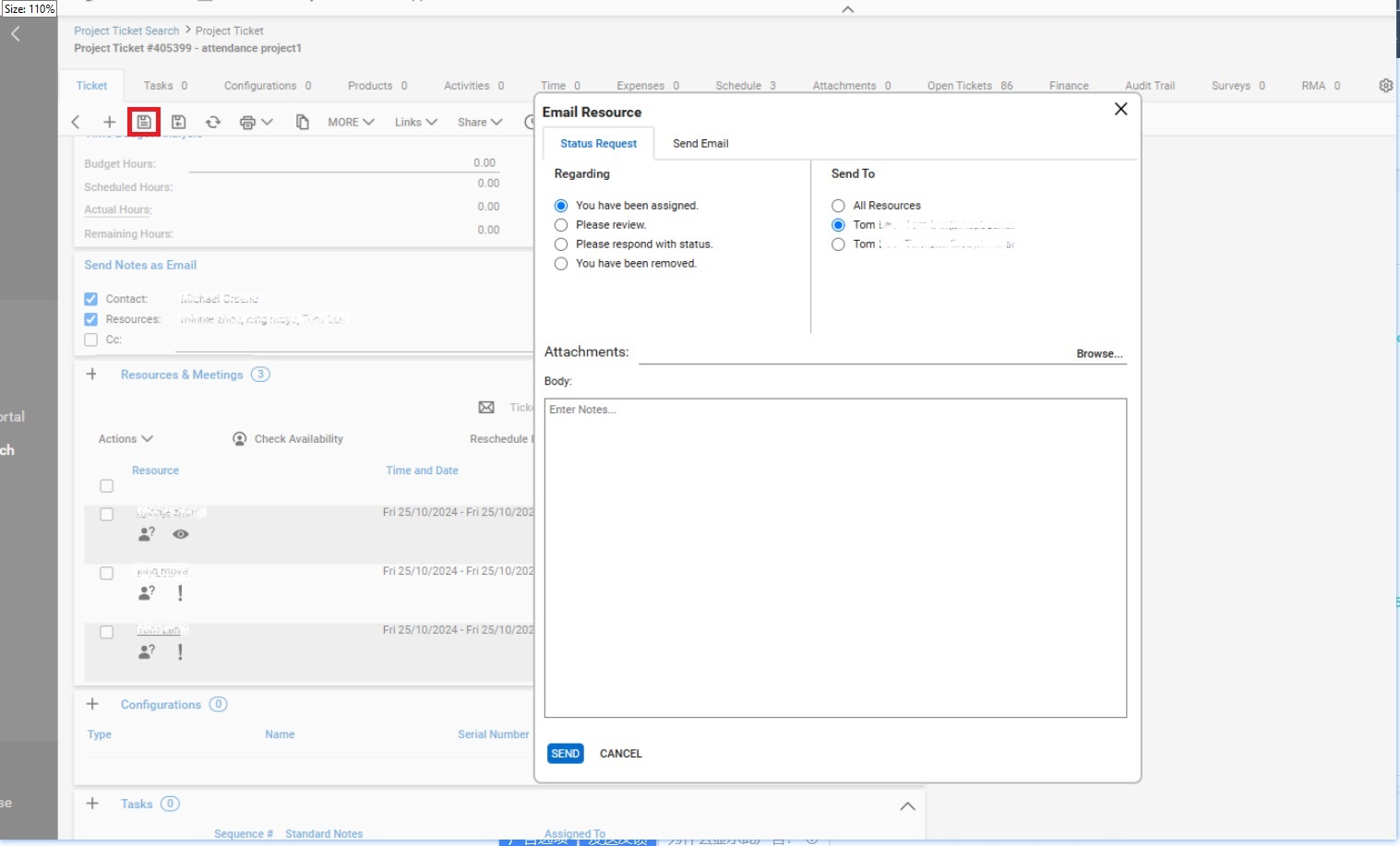
Task: Open the Share dropdown menu
Action: [x=479, y=122]
